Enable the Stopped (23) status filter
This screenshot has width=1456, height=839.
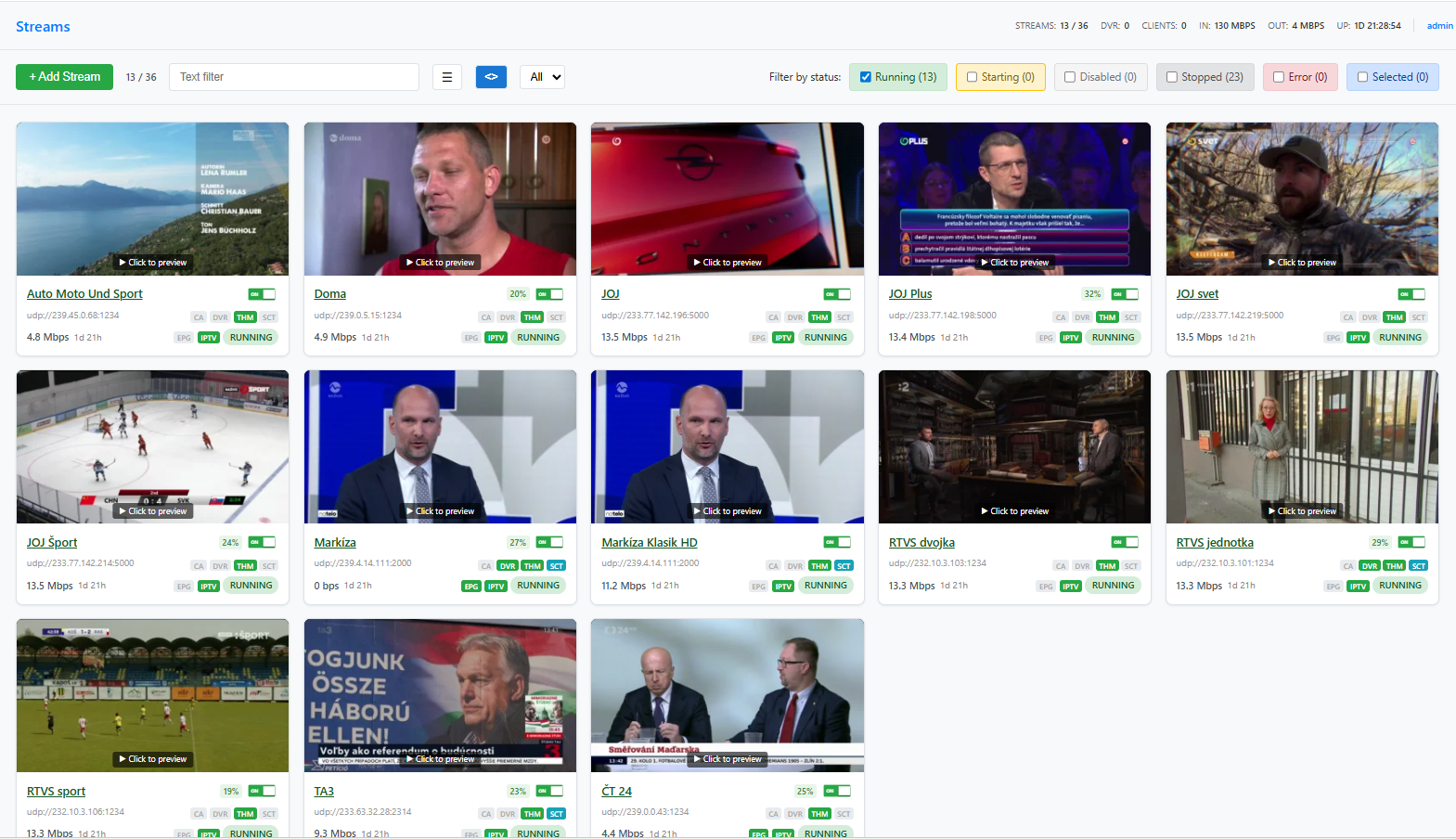tap(1172, 77)
